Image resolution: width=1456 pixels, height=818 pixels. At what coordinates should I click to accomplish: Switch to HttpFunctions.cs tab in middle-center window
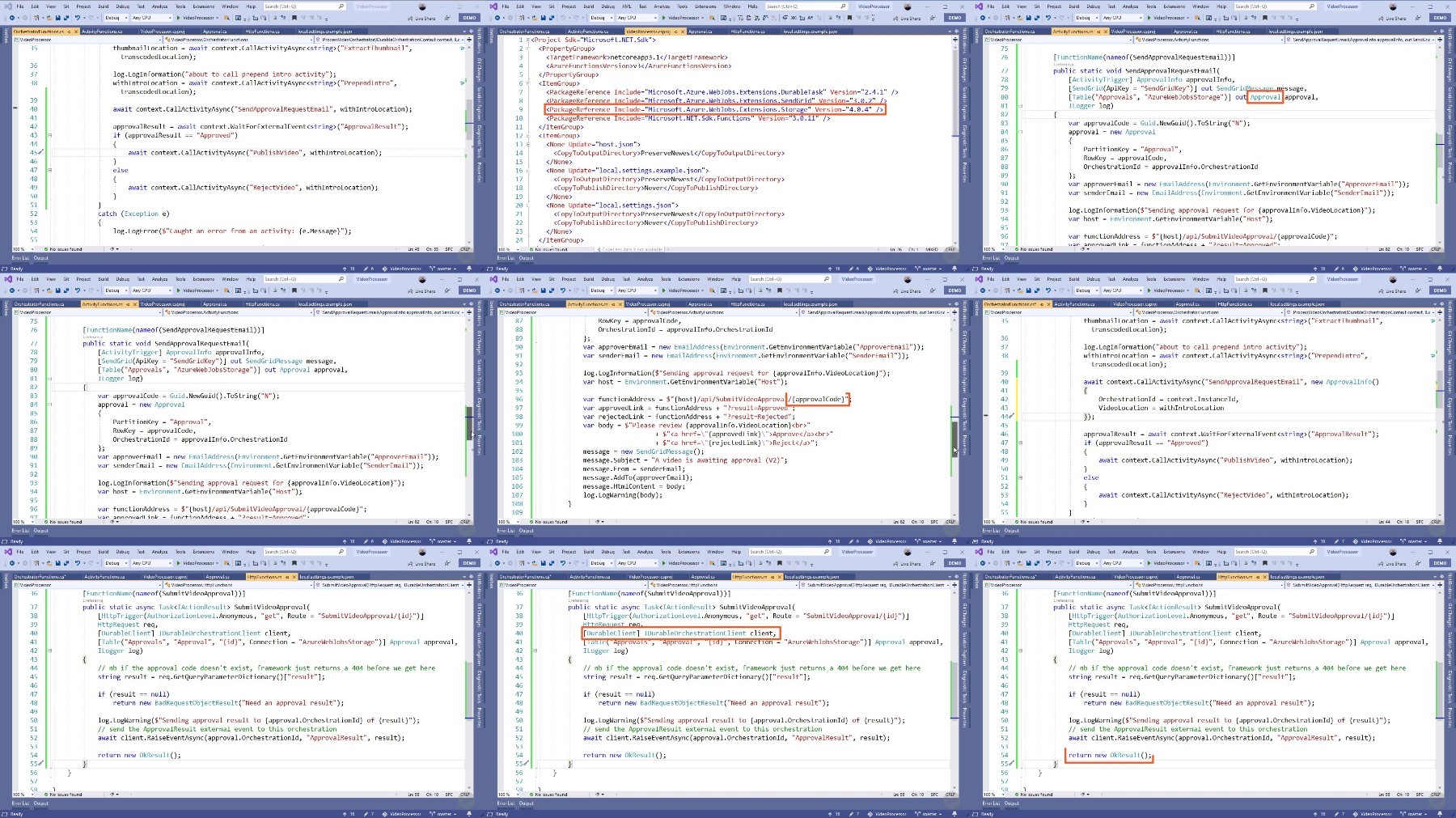[x=747, y=304]
